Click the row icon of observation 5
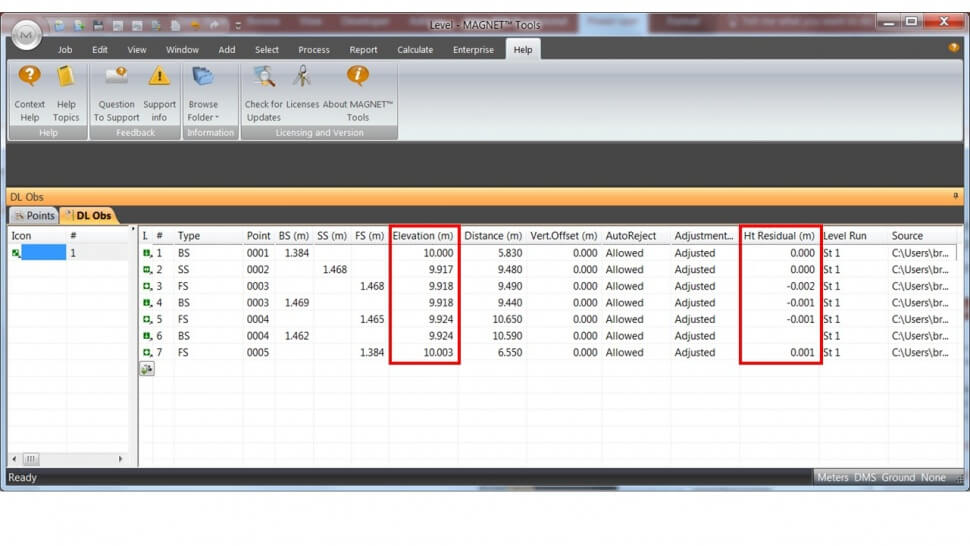 tap(147, 320)
